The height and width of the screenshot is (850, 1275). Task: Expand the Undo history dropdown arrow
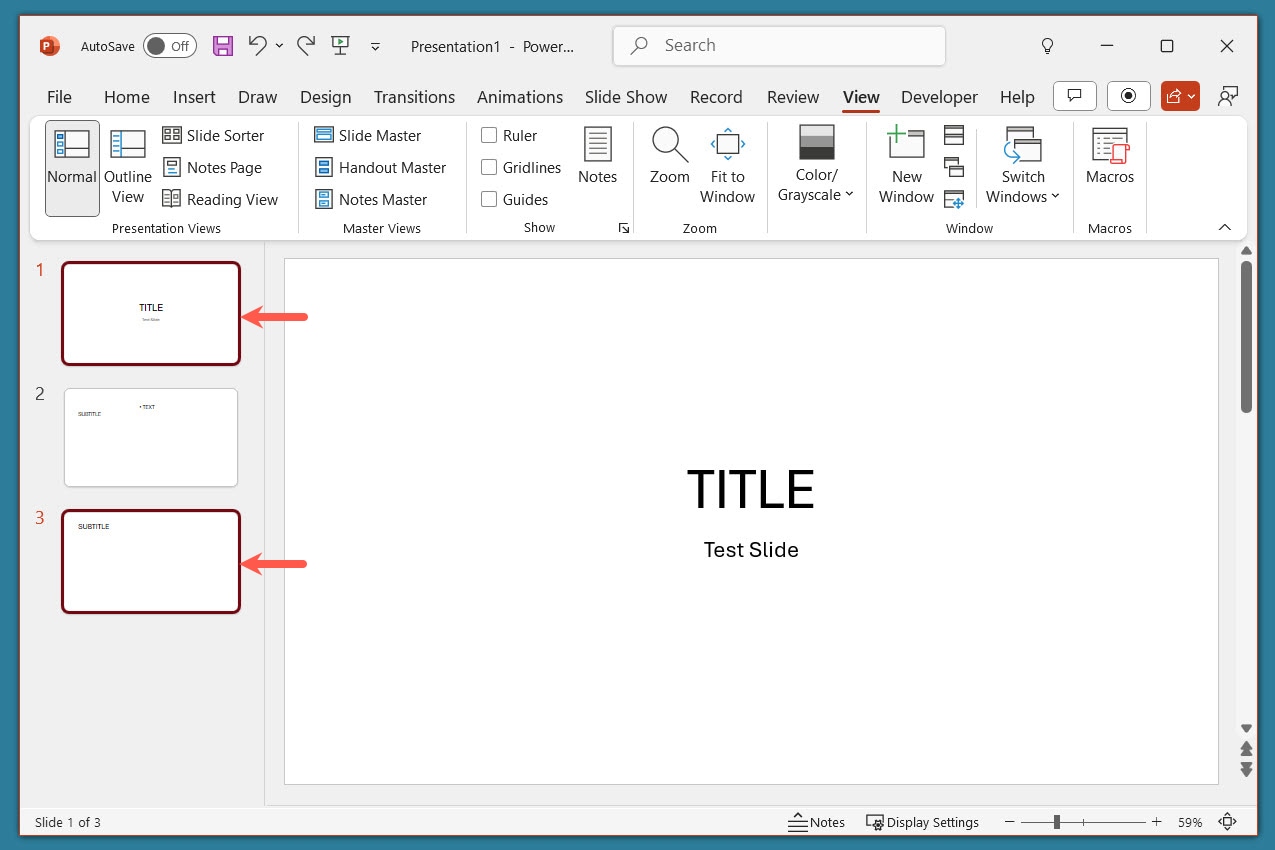coord(279,46)
